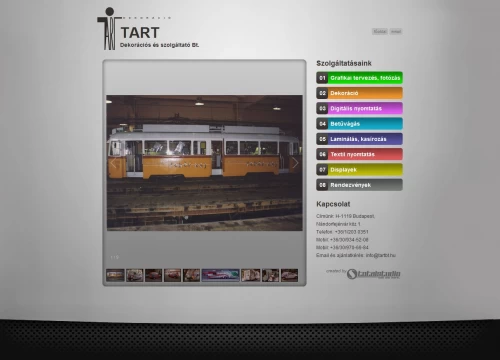
Task: Advance gallery with the right arrow
Action: pyautogui.click(x=295, y=163)
